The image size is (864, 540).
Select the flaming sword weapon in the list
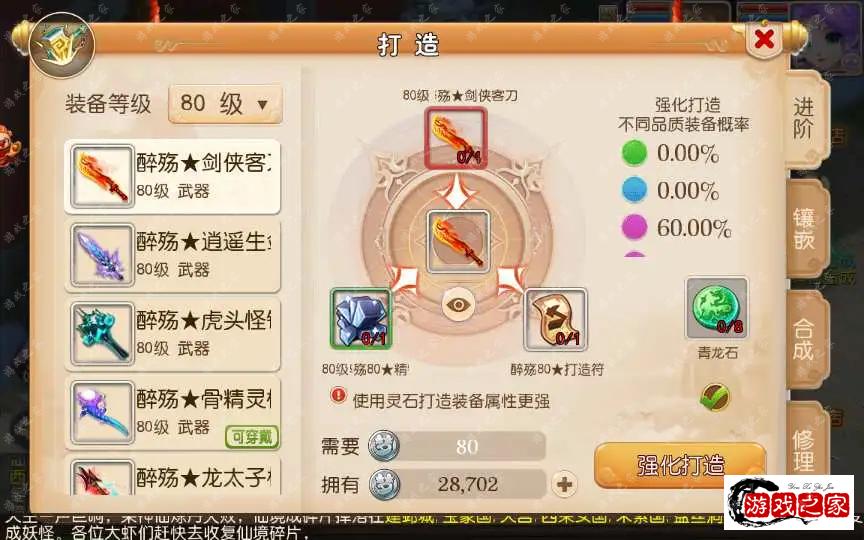(172, 176)
